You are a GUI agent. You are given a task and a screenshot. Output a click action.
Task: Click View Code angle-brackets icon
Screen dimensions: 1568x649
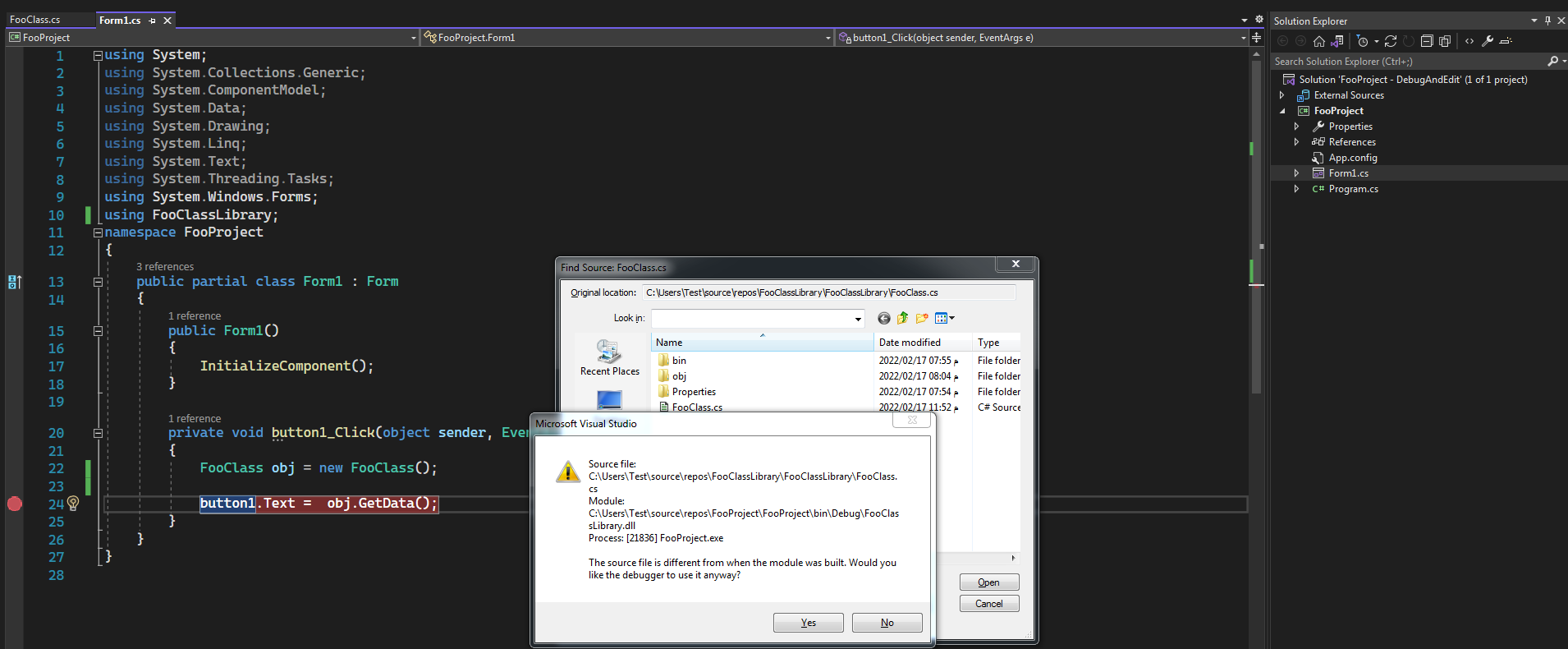[x=1469, y=41]
